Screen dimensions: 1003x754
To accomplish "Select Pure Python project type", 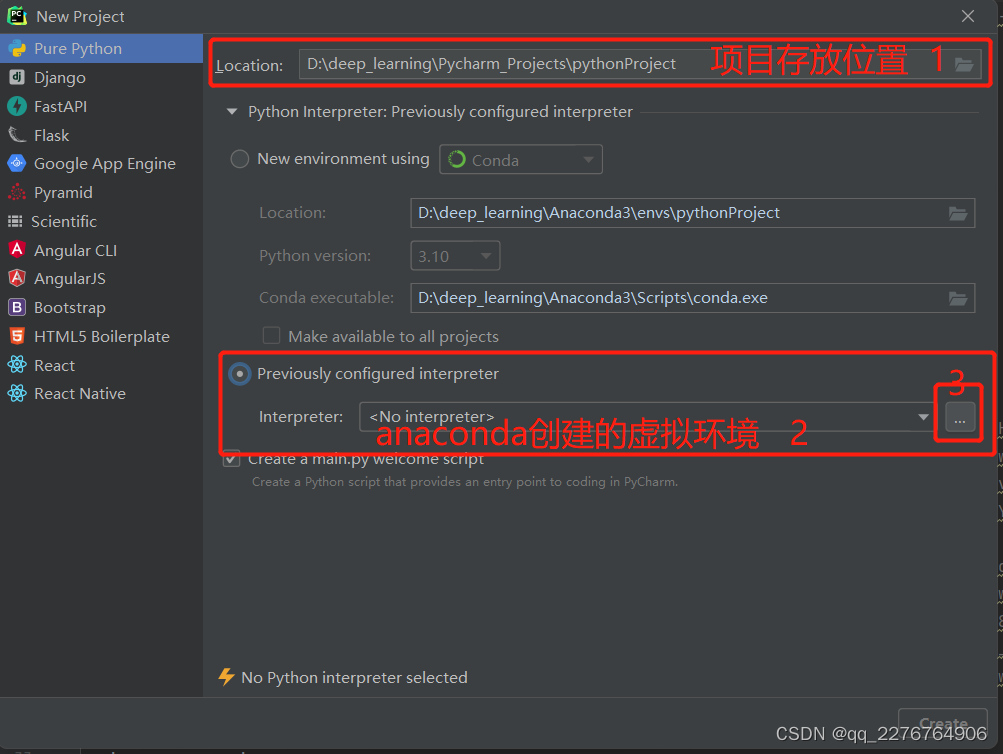I will click(102, 49).
